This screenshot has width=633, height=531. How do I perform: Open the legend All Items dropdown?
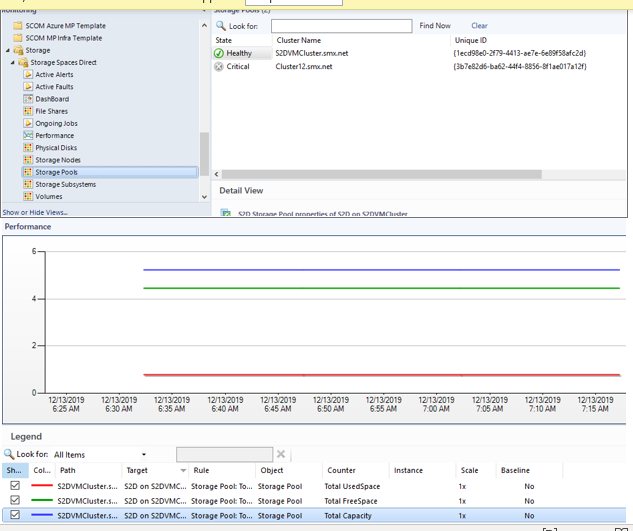[143, 455]
